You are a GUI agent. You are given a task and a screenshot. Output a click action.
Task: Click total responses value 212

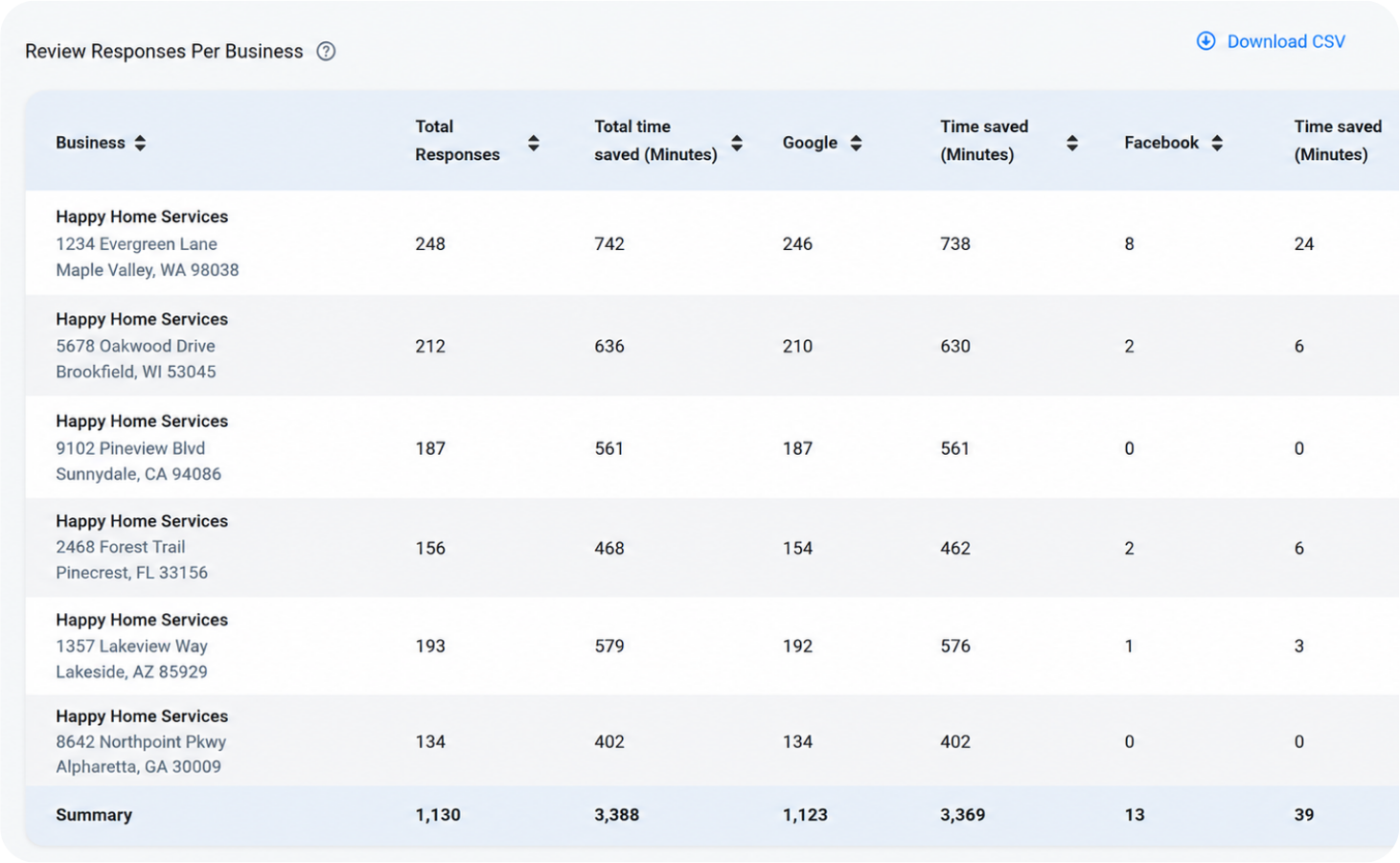(x=430, y=346)
